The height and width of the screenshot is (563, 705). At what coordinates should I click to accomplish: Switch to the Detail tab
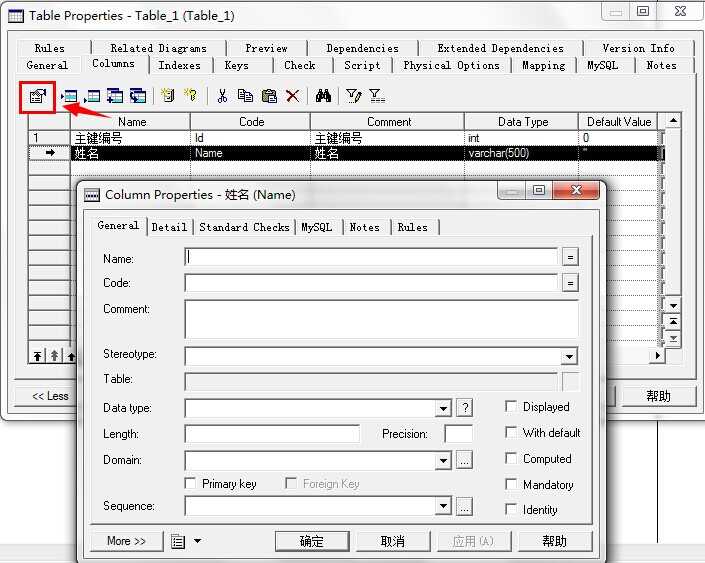click(x=170, y=228)
